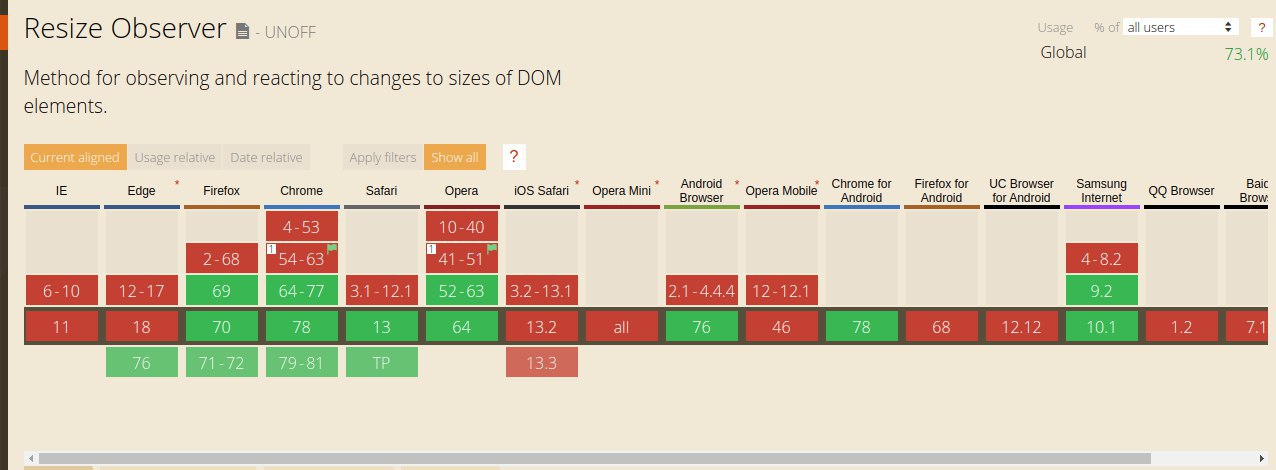Select the Chrome 64-77 cell
The image size is (1276, 470).
[x=302, y=292]
